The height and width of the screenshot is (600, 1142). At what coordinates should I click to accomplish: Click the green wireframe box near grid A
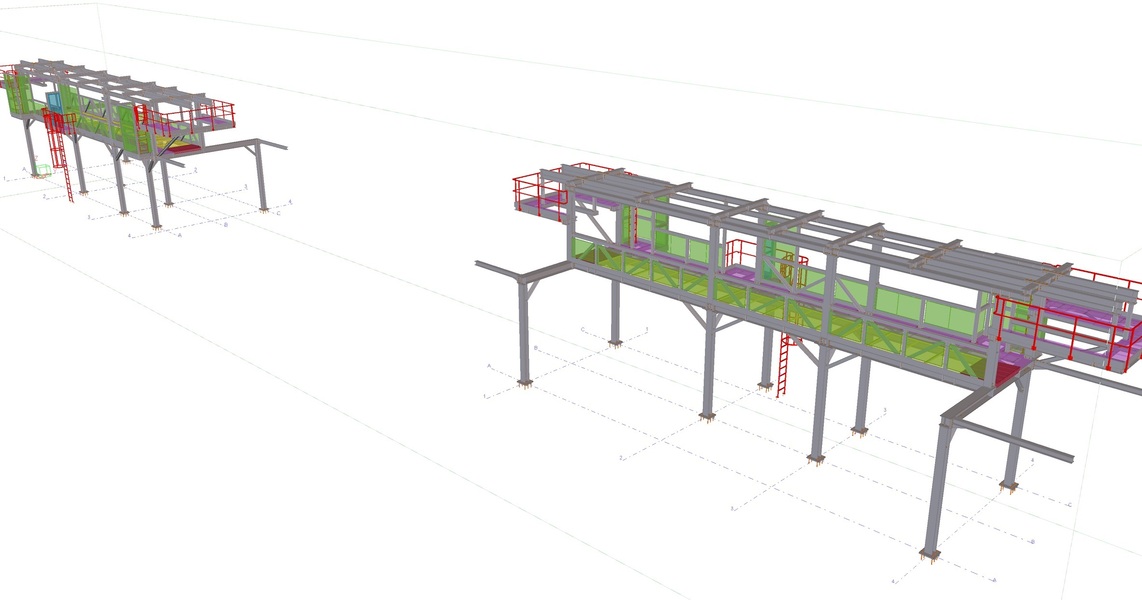41,170
